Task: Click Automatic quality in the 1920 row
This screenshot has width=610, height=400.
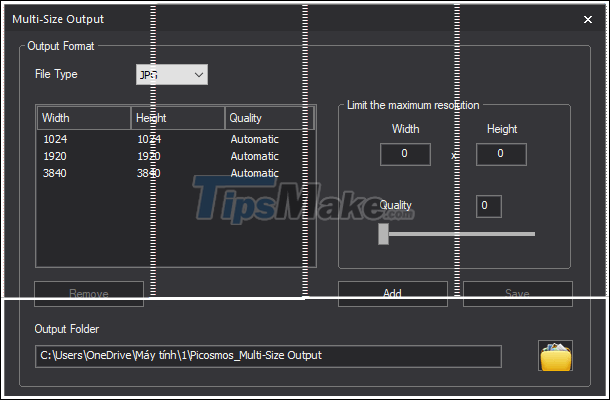Action: coord(254,156)
